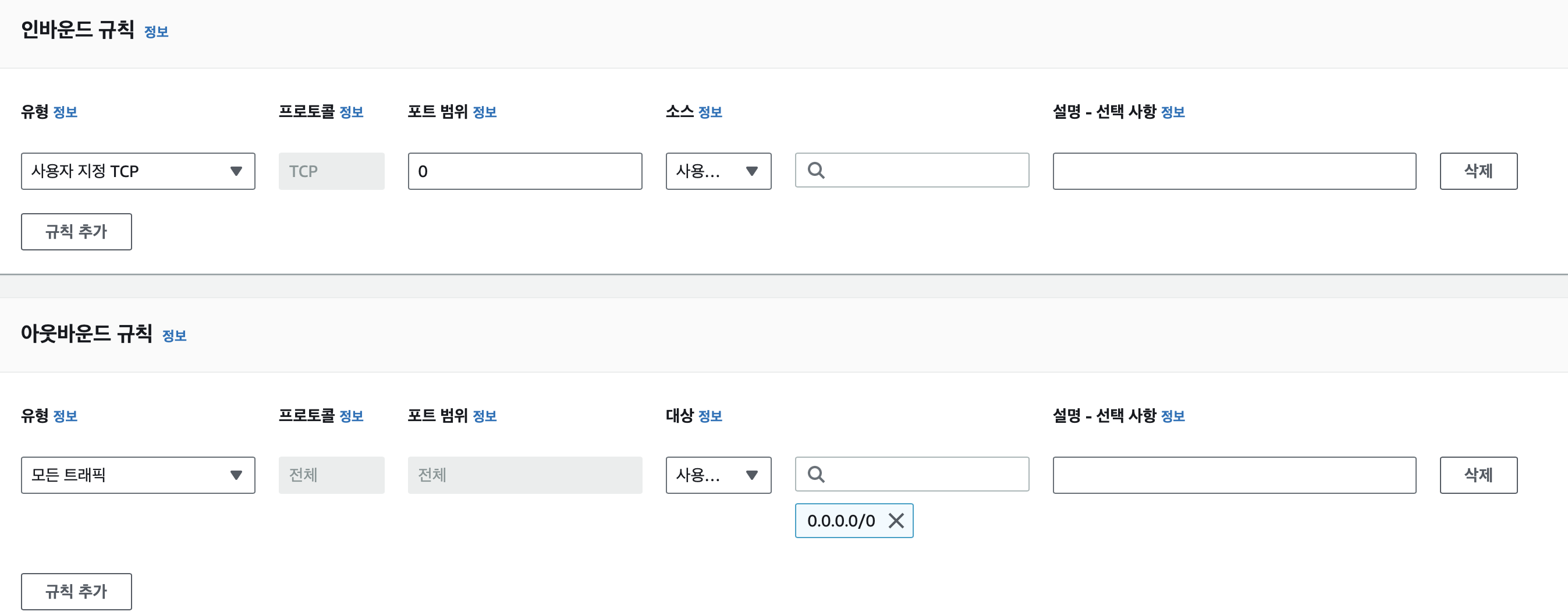Open '대상' 정보 link
The height and width of the screenshot is (615, 1568).
tap(709, 416)
